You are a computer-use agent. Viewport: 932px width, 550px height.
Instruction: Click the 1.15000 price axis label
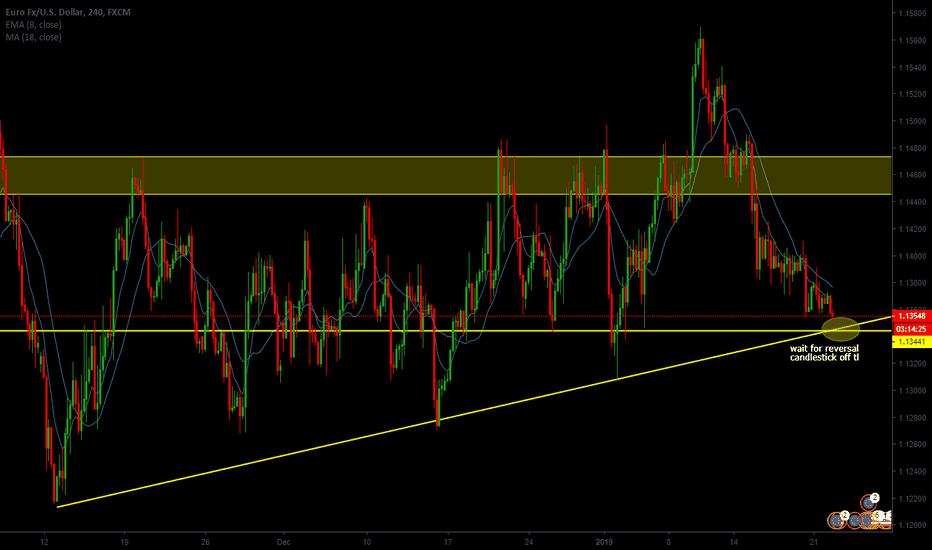(912, 121)
